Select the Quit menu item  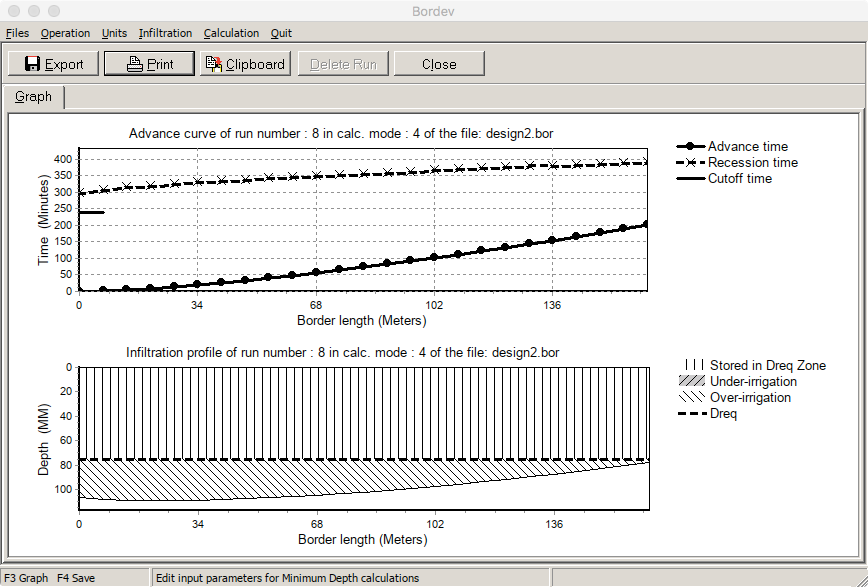281,33
